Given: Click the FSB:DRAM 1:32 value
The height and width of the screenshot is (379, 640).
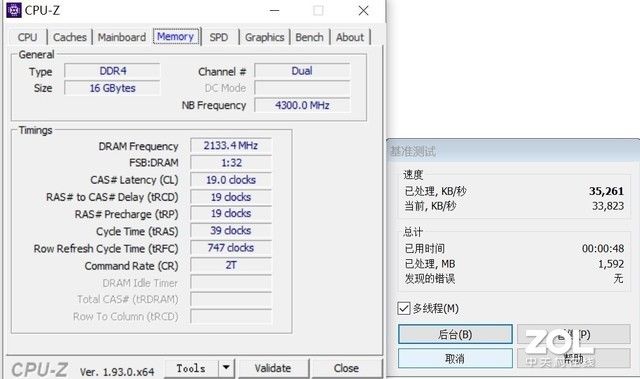Looking at the screenshot, I should [231, 163].
